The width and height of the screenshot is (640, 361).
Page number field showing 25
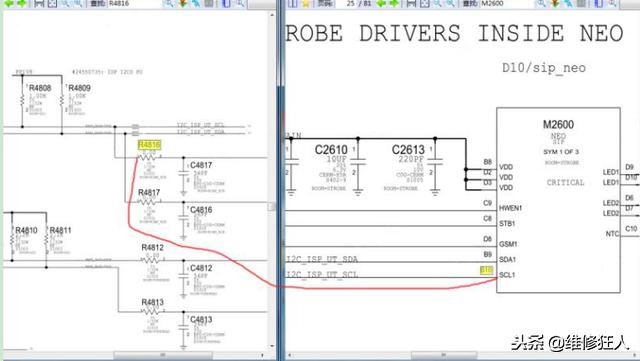[351, 3]
